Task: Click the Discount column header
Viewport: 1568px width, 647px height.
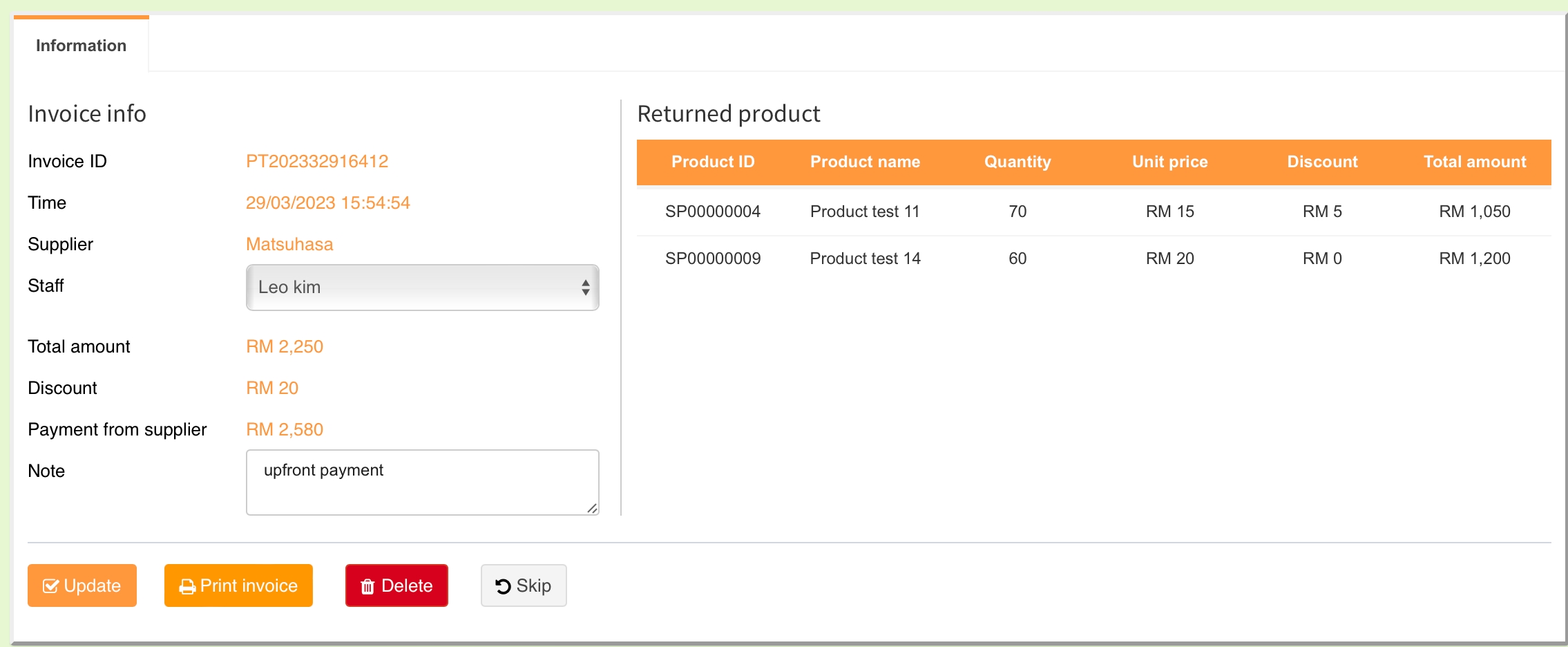Action: click(1322, 162)
